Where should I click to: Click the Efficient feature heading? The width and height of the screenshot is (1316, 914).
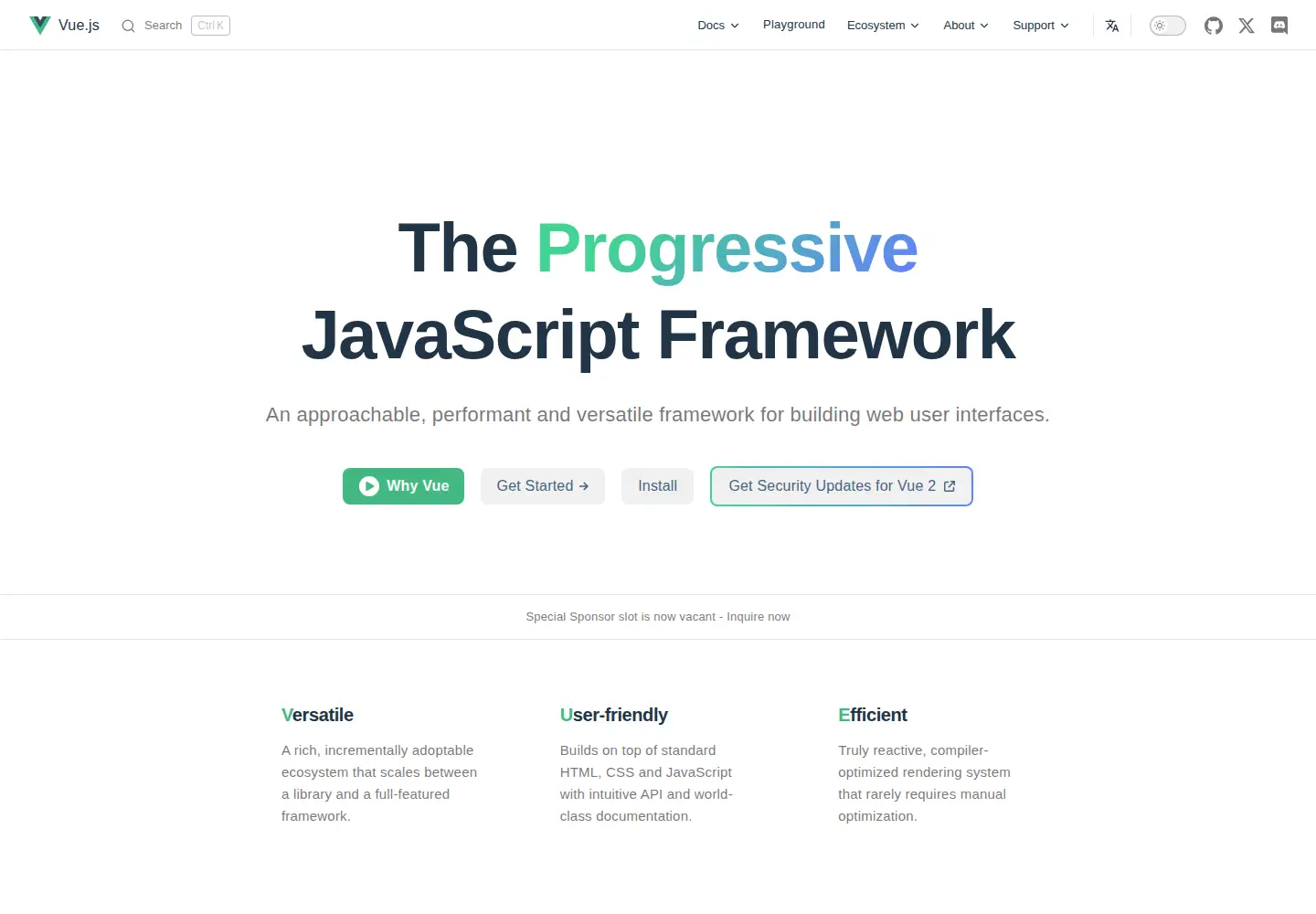(x=873, y=715)
